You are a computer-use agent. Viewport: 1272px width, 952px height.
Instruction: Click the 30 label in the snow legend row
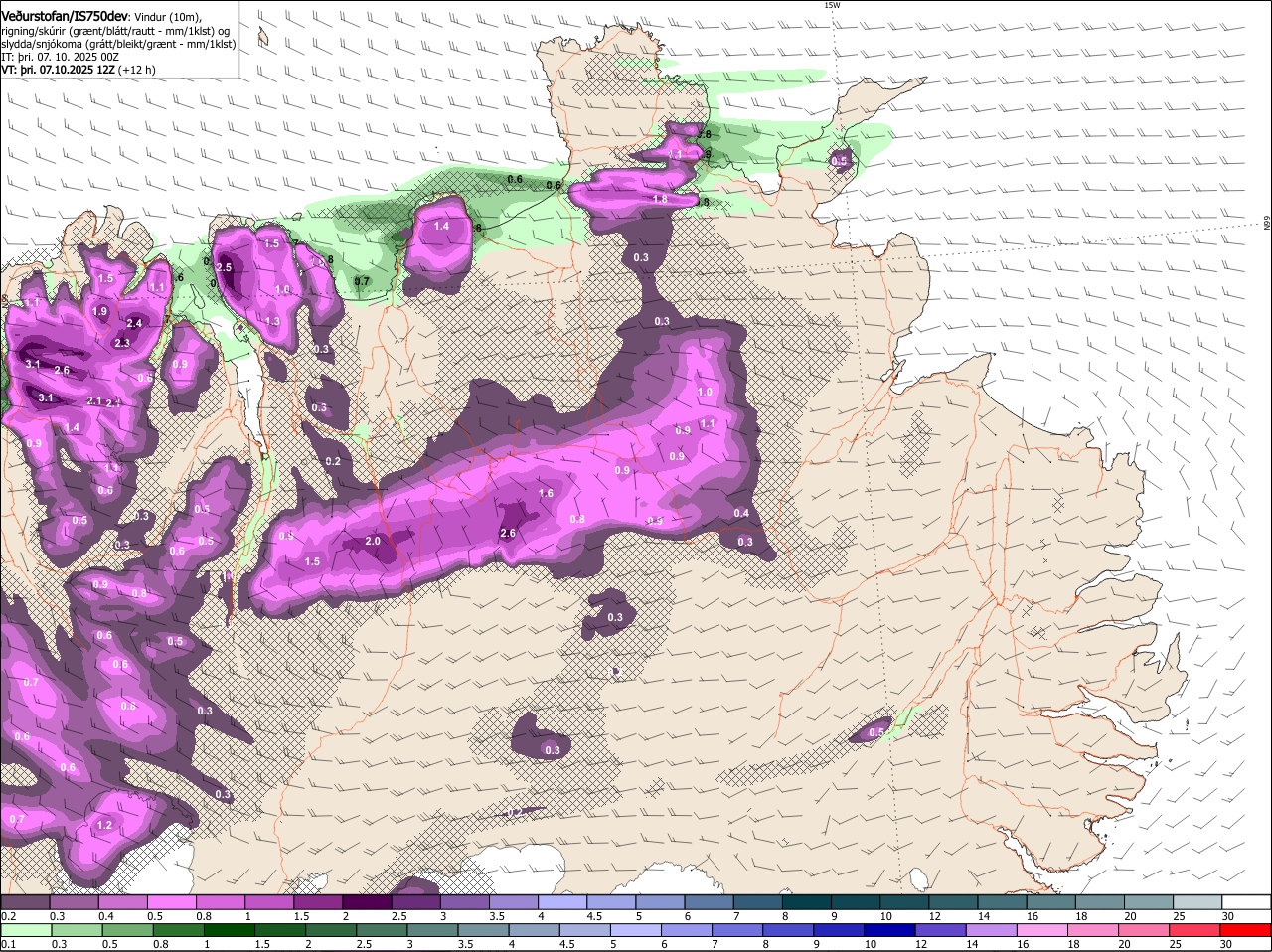[x=1226, y=915]
